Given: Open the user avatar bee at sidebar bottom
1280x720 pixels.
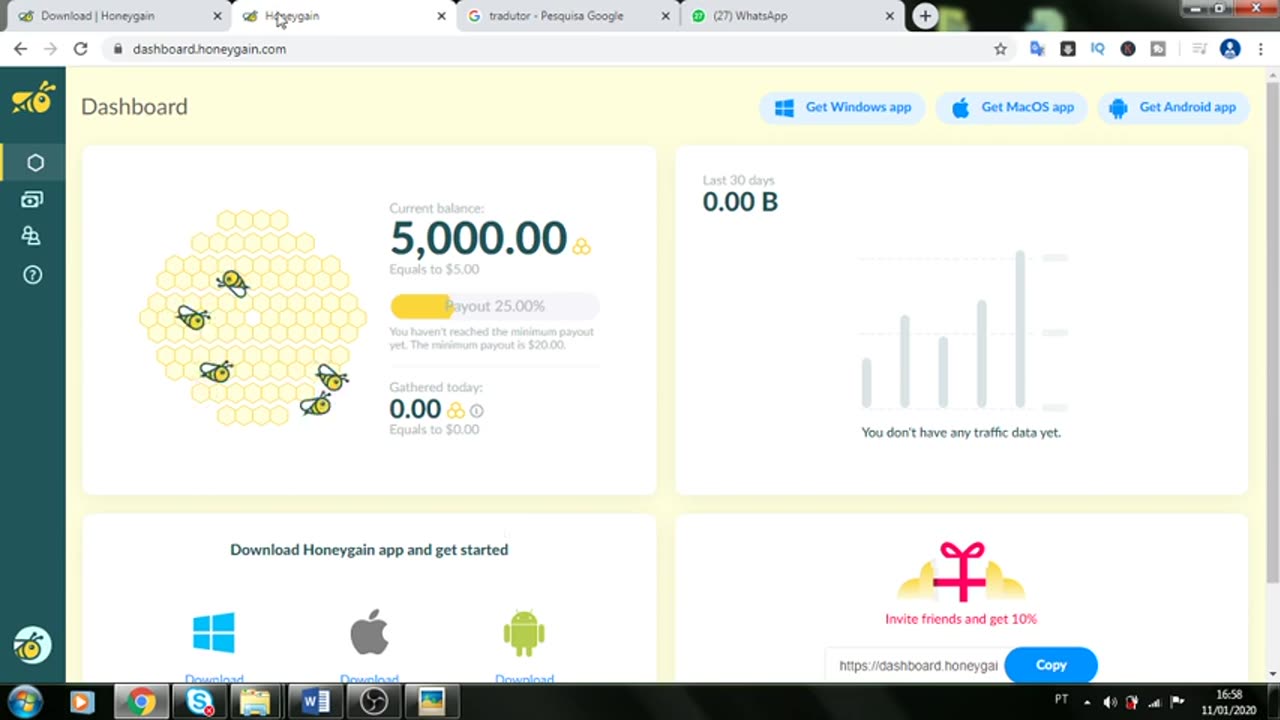Looking at the screenshot, I should pos(32,646).
